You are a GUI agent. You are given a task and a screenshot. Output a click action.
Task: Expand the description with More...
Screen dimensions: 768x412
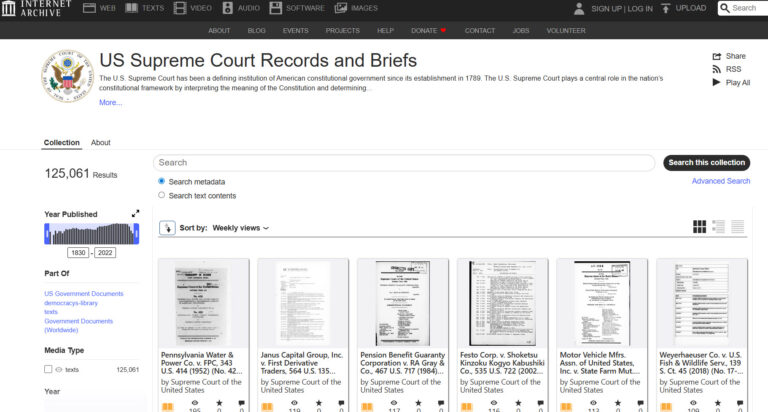[111, 102]
